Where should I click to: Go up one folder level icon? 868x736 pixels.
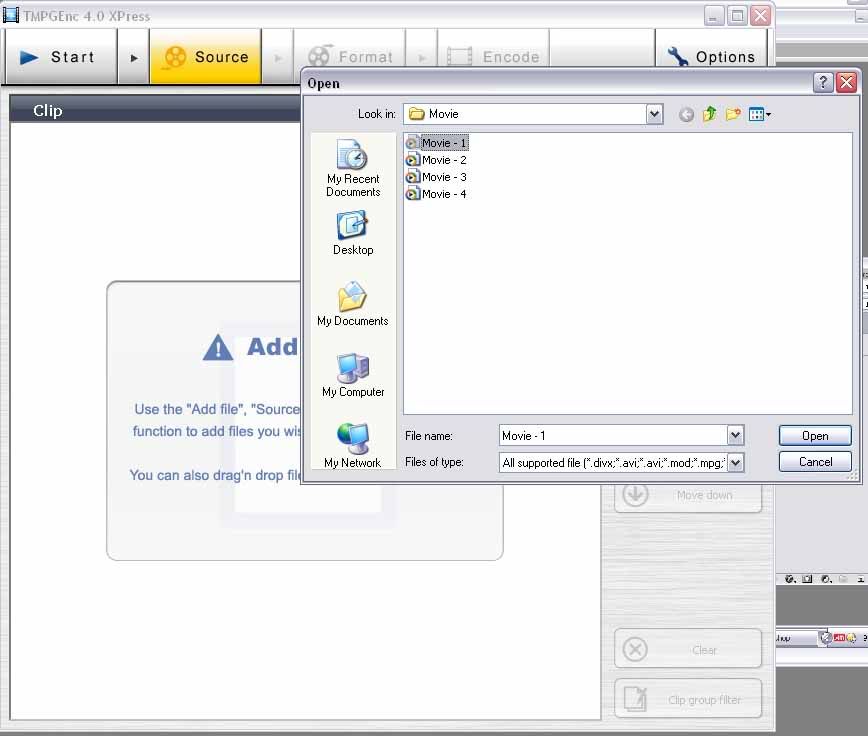[710, 114]
